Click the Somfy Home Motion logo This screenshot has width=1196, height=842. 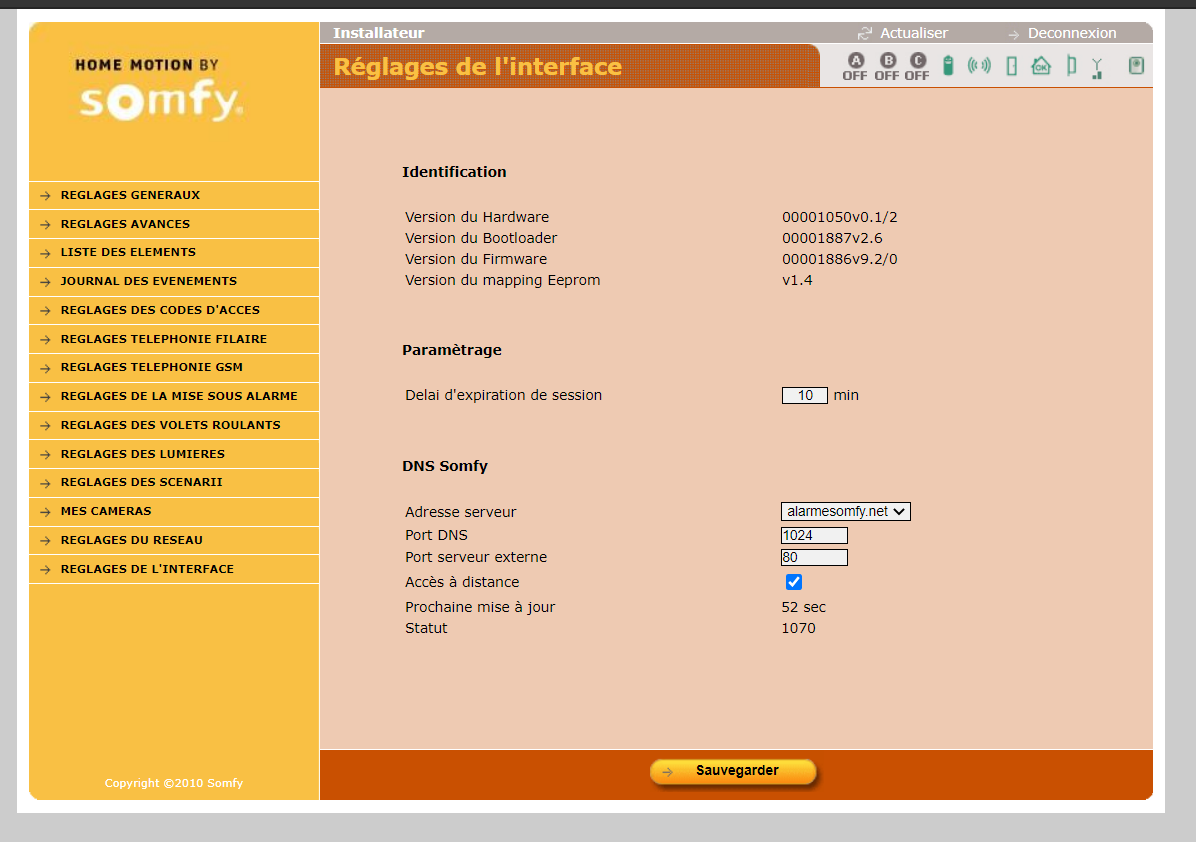pos(159,92)
